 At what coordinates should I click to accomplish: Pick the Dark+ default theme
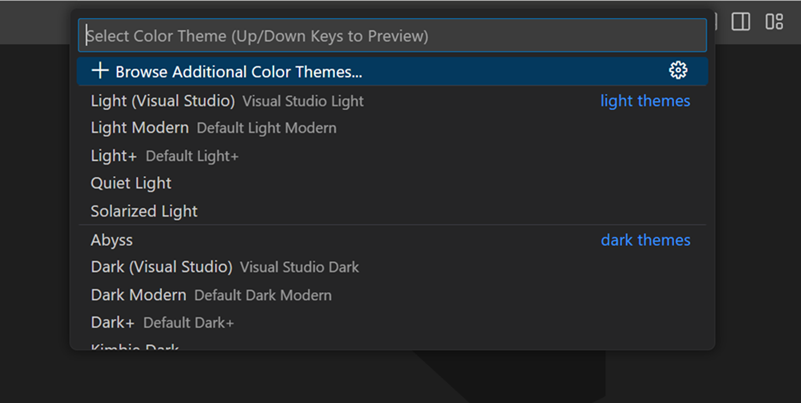point(113,322)
